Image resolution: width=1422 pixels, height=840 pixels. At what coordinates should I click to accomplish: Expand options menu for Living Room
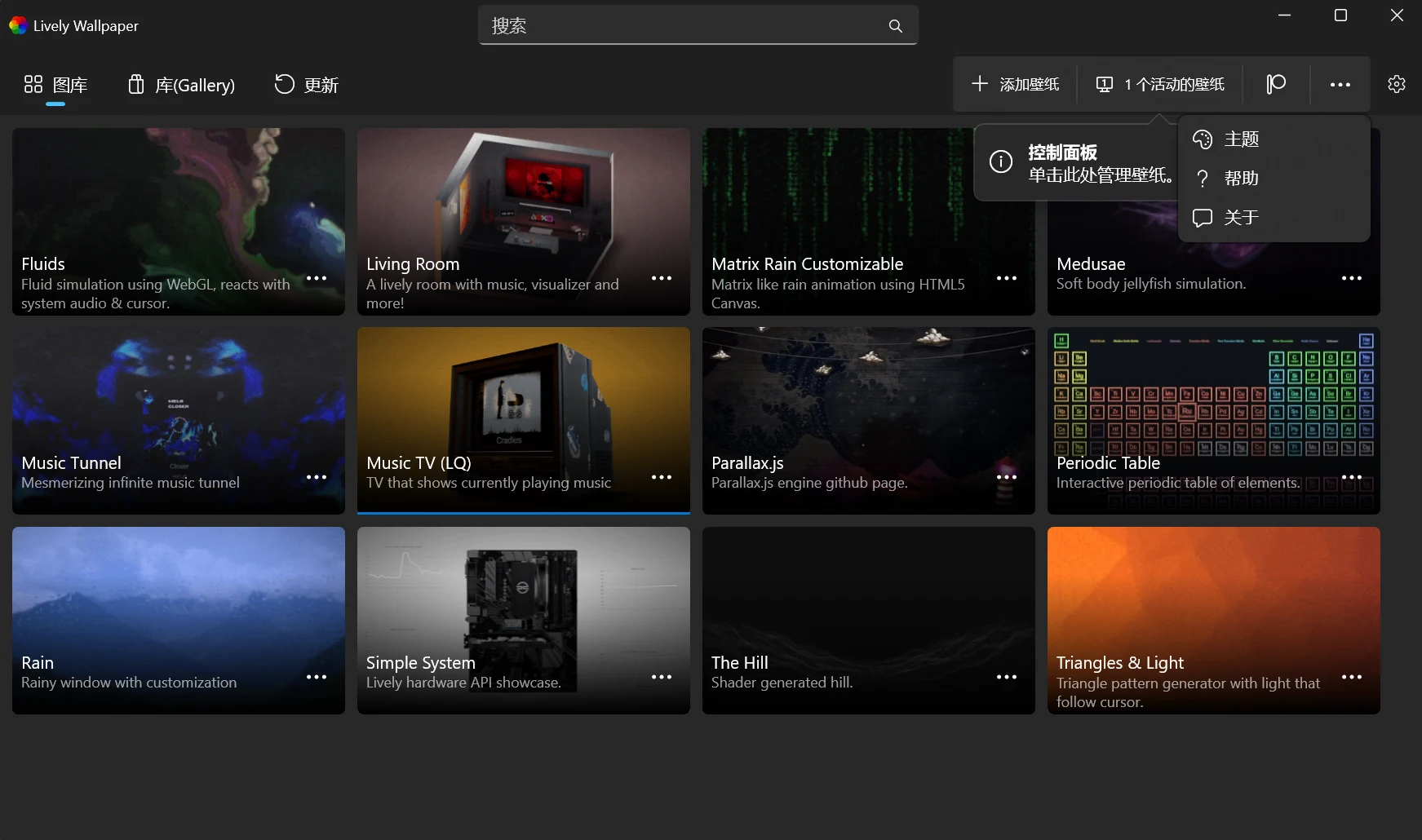pyautogui.click(x=661, y=278)
